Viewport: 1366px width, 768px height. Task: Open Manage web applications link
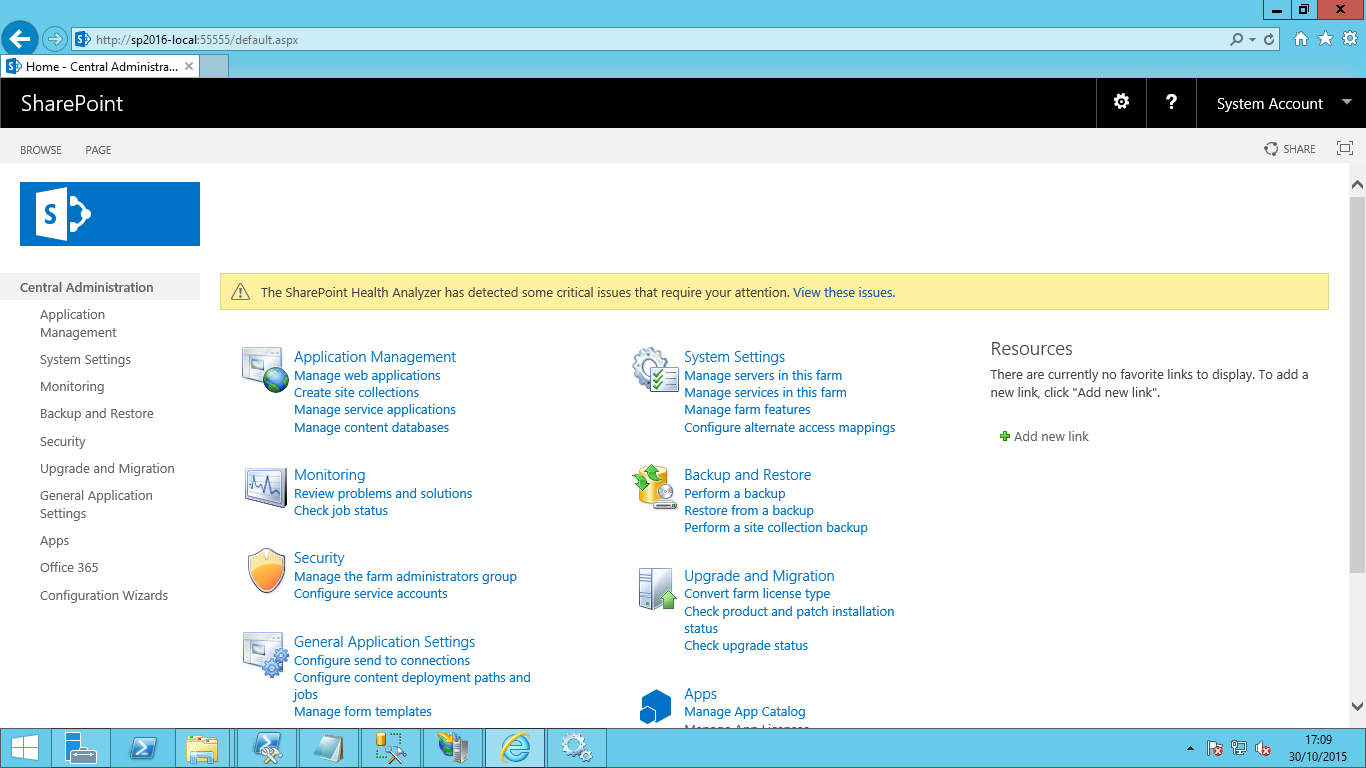tap(367, 376)
